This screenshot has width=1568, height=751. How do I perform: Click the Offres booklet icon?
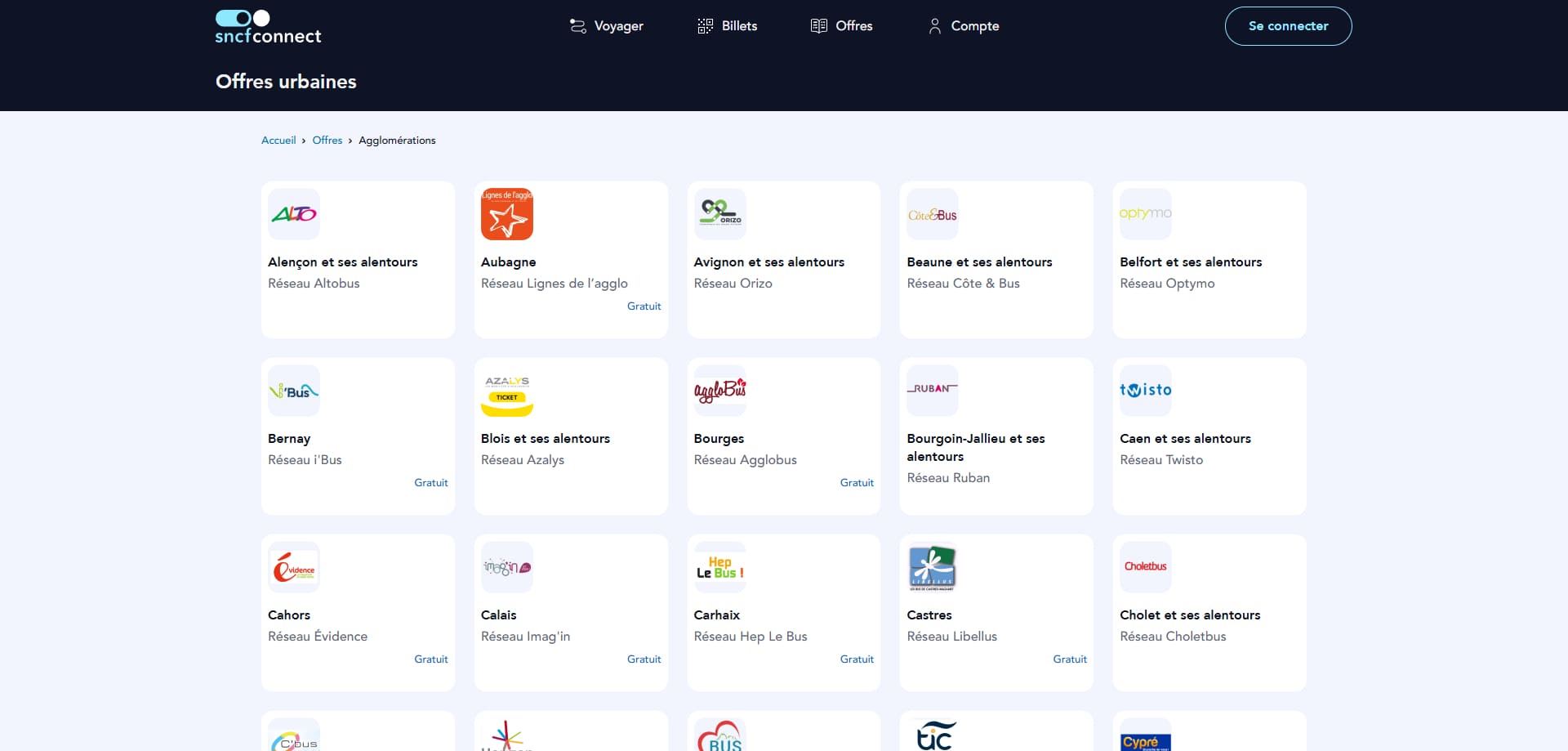click(x=819, y=26)
